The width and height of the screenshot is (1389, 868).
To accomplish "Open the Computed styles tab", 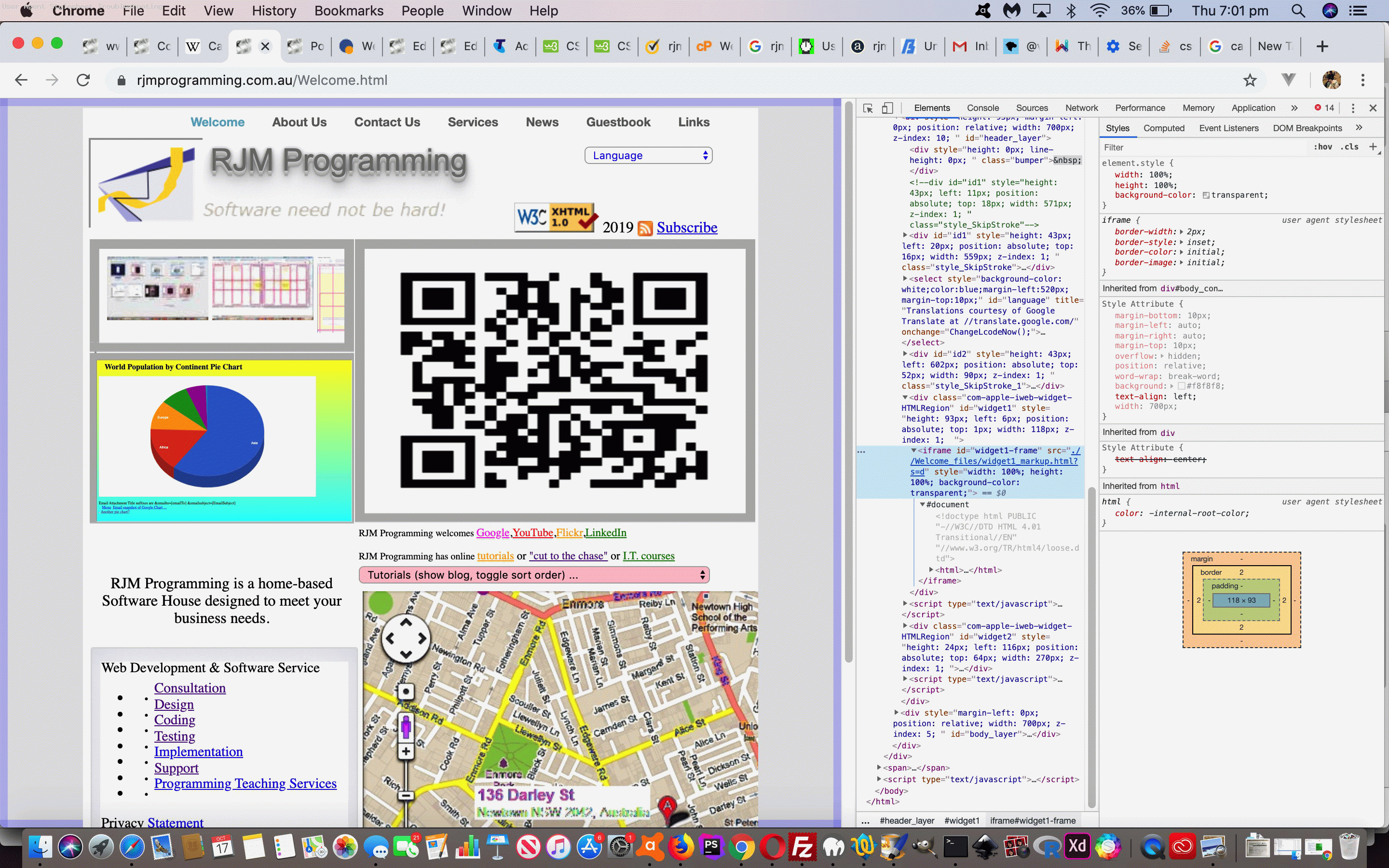I will (1163, 128).
